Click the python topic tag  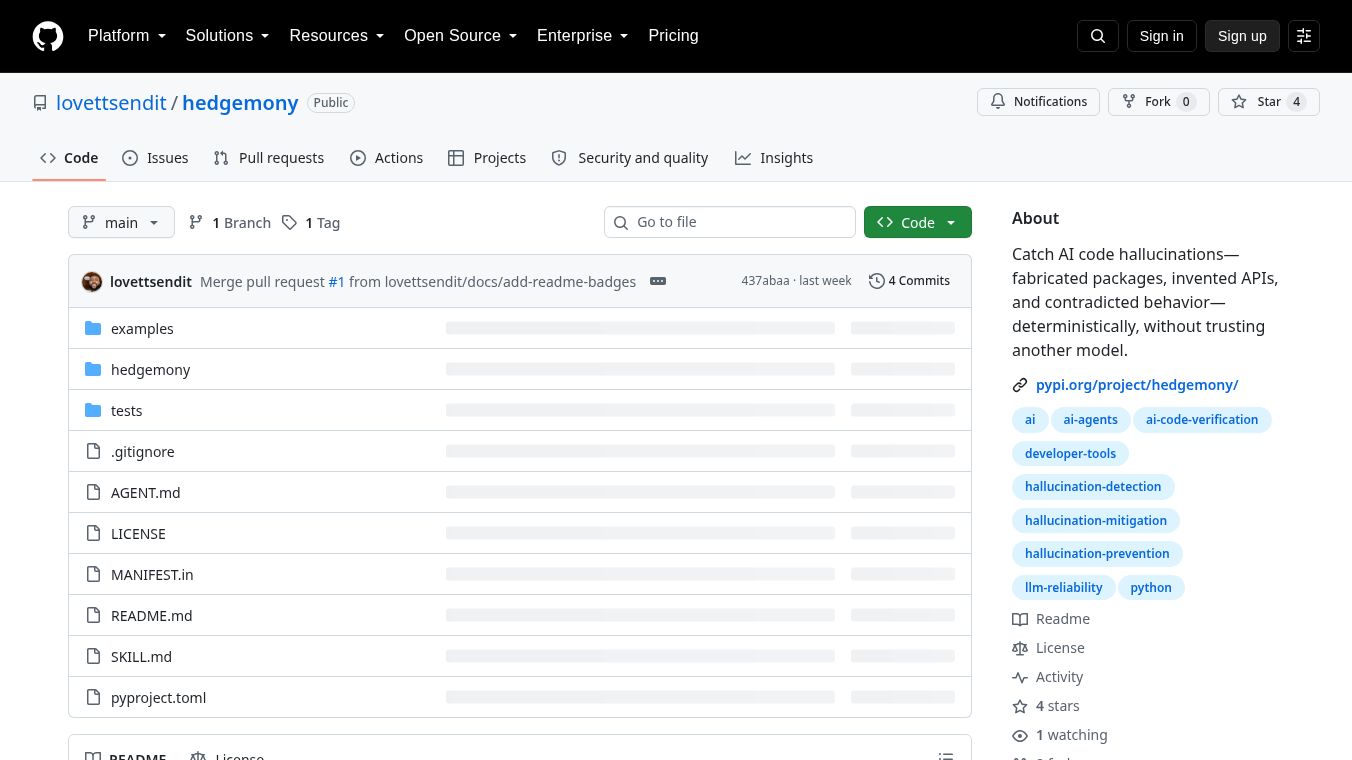pyautogui.click(x=1151, y=588)
